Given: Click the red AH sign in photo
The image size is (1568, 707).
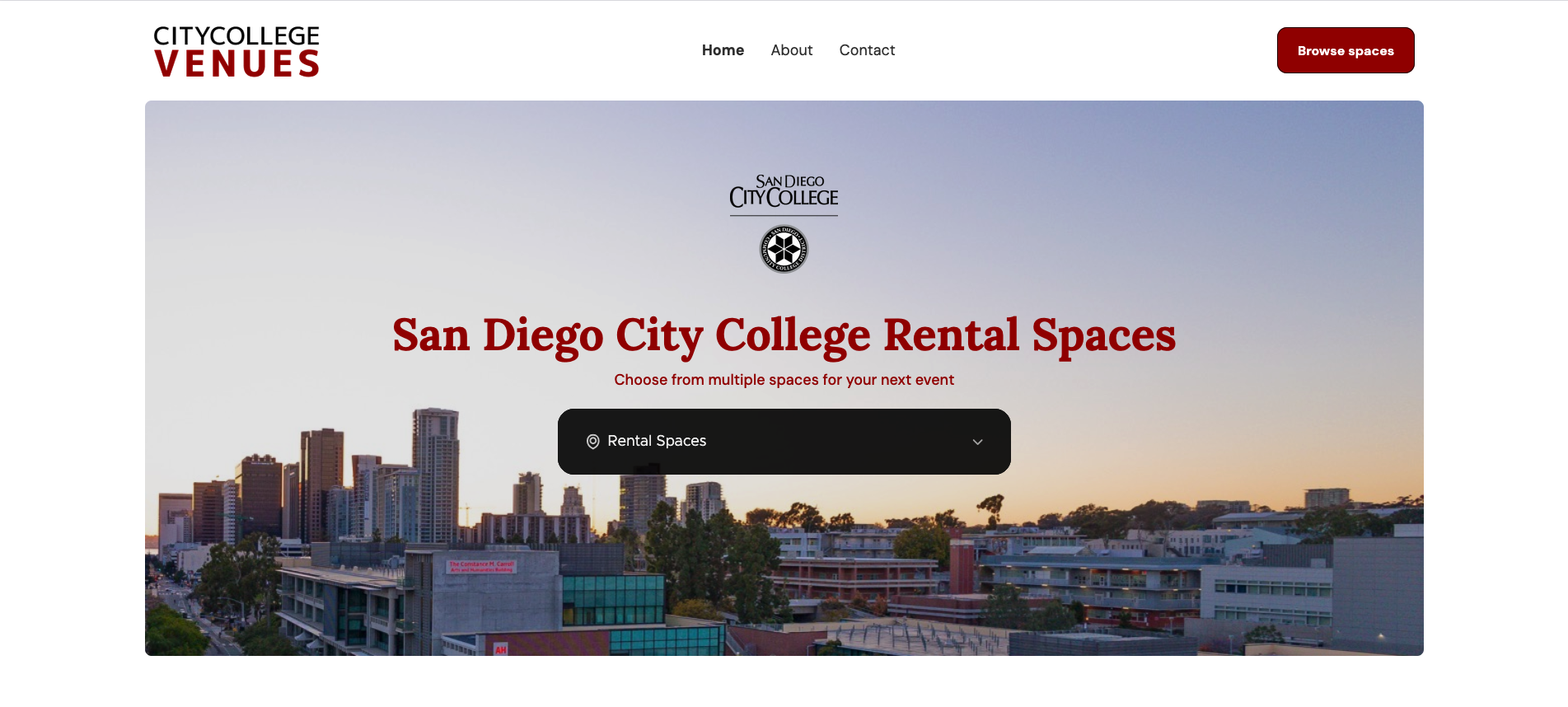Looking at the screenshot, I should click(500, 649).
